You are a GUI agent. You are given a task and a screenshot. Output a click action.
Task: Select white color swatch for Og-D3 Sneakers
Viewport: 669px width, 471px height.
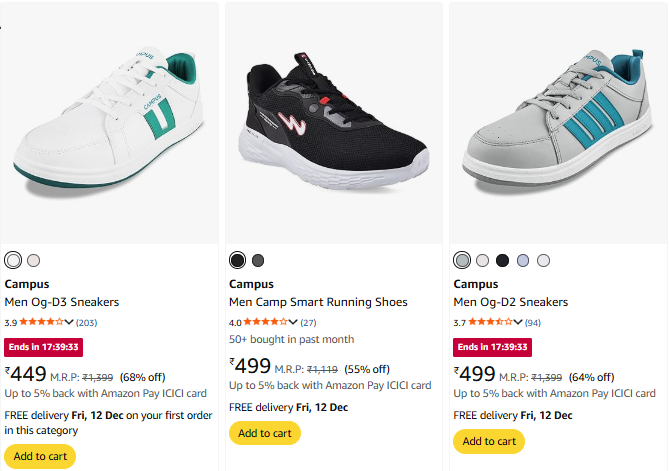point(13,260)
